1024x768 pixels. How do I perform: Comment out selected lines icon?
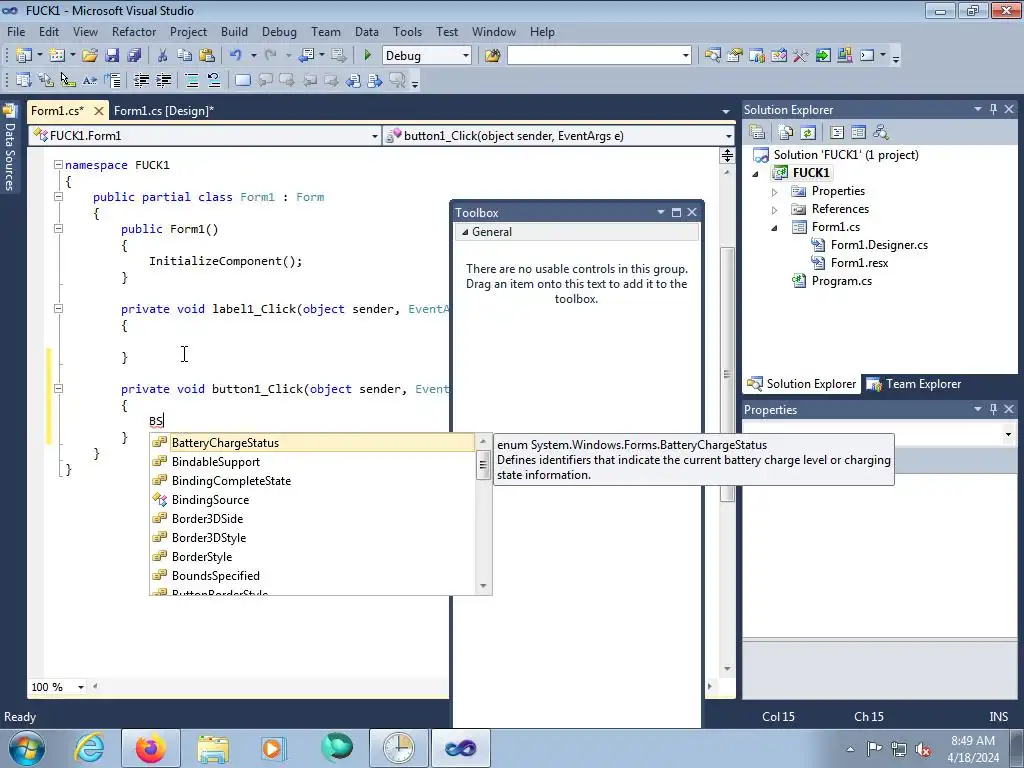pyautogui.click(x=192, y=80)
